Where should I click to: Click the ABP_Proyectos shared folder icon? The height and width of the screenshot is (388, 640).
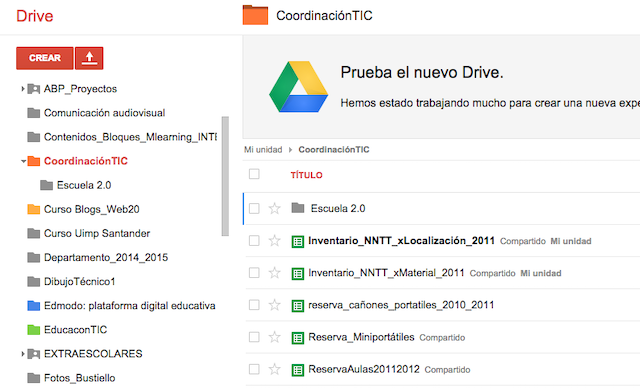[33, 89]
